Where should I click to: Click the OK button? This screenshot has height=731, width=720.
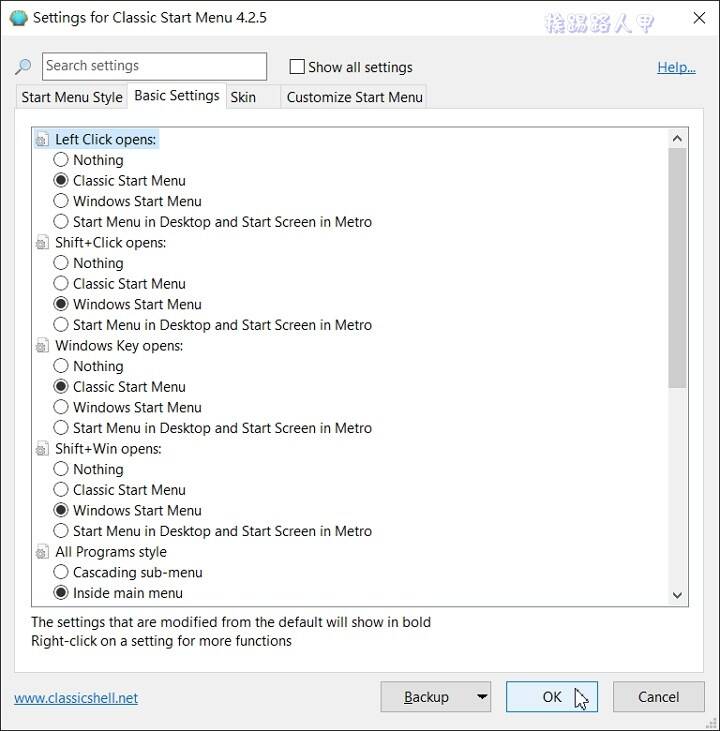point(552,697)
